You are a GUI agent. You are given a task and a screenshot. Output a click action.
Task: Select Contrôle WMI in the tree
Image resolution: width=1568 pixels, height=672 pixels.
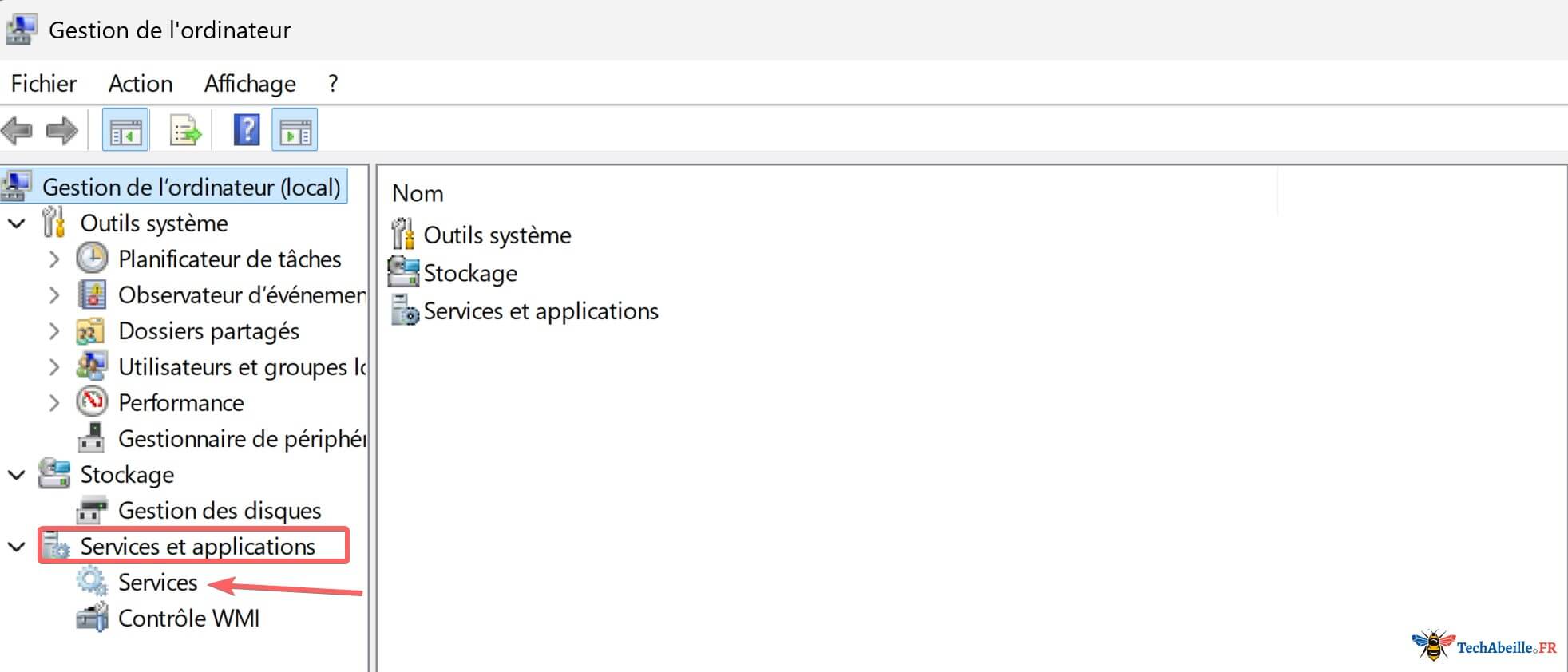188,619
